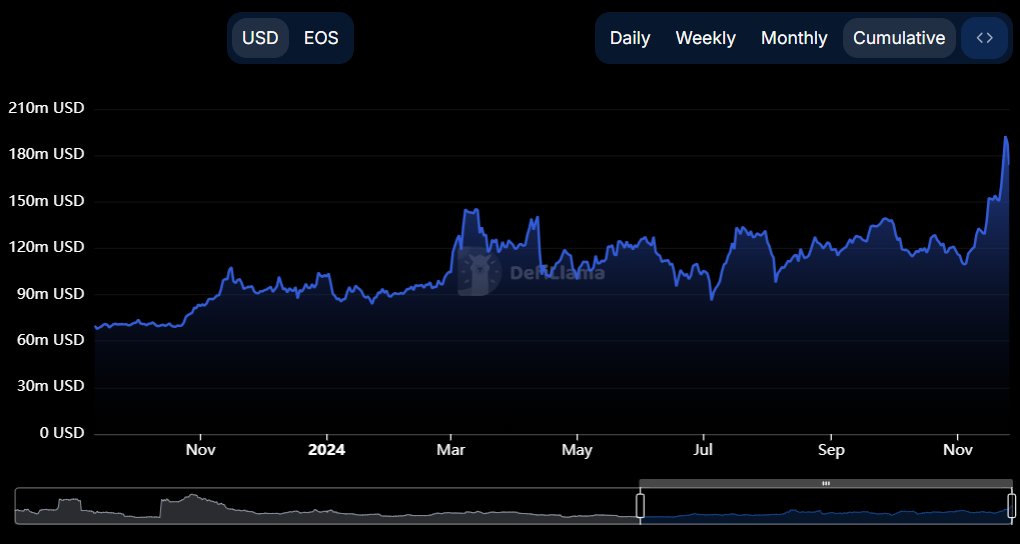1020x544 pixels.
Task: Click the range selector's top drag bar
Action: pyautogui.click(x=826, y=483)
